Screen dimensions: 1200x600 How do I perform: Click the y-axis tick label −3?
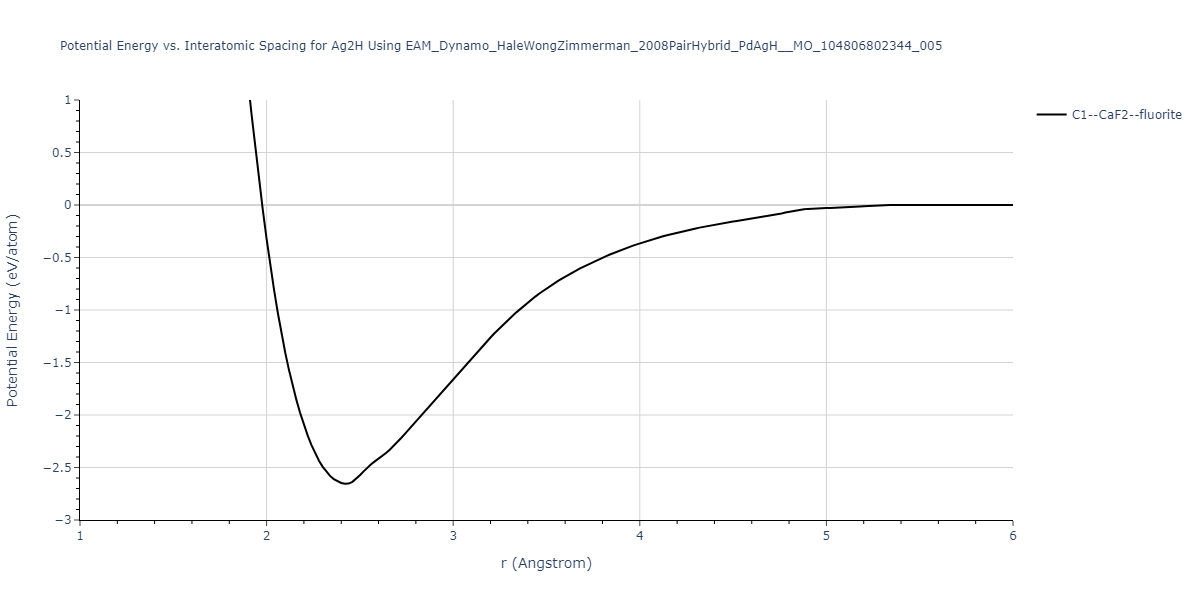(63, 520)
